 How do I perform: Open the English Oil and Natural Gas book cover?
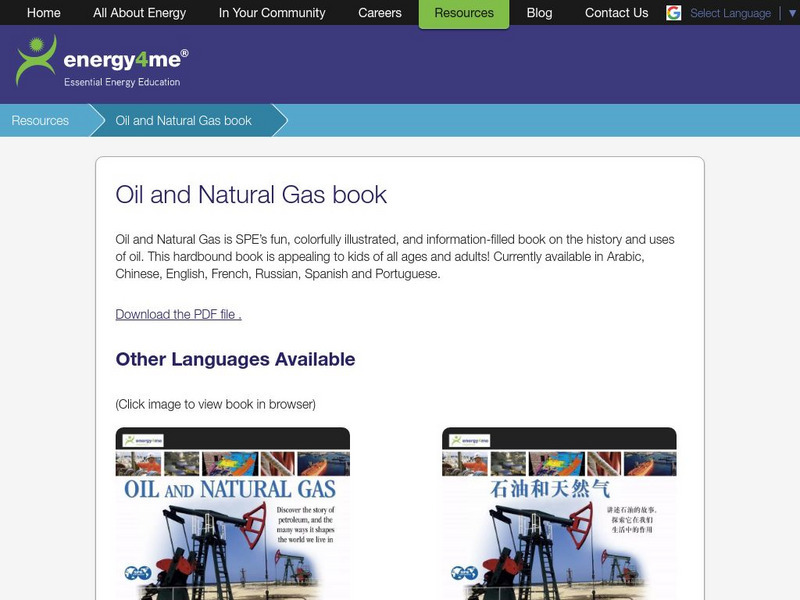click(233, 514)
